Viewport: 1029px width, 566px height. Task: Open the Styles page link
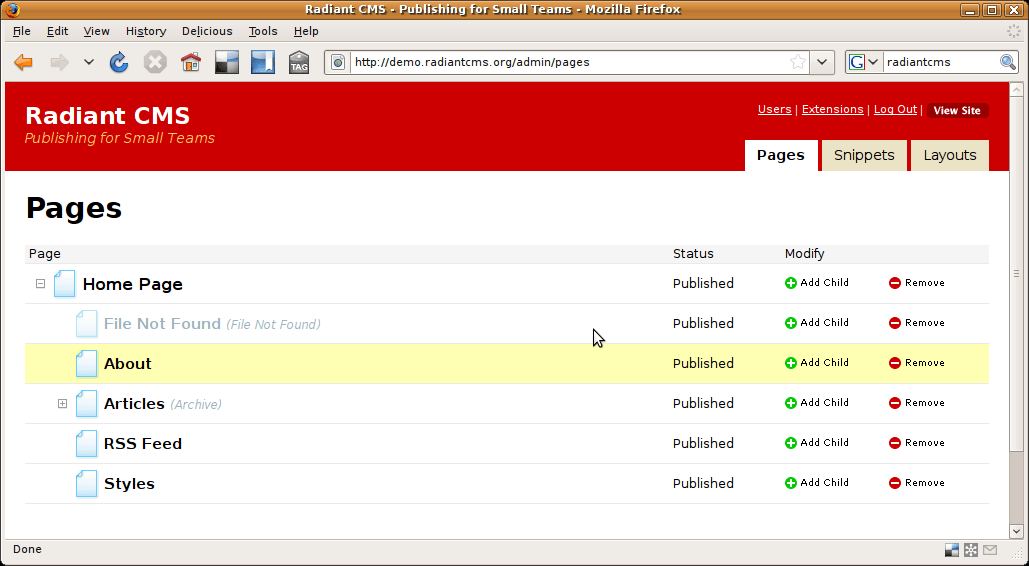click(129, 484)
